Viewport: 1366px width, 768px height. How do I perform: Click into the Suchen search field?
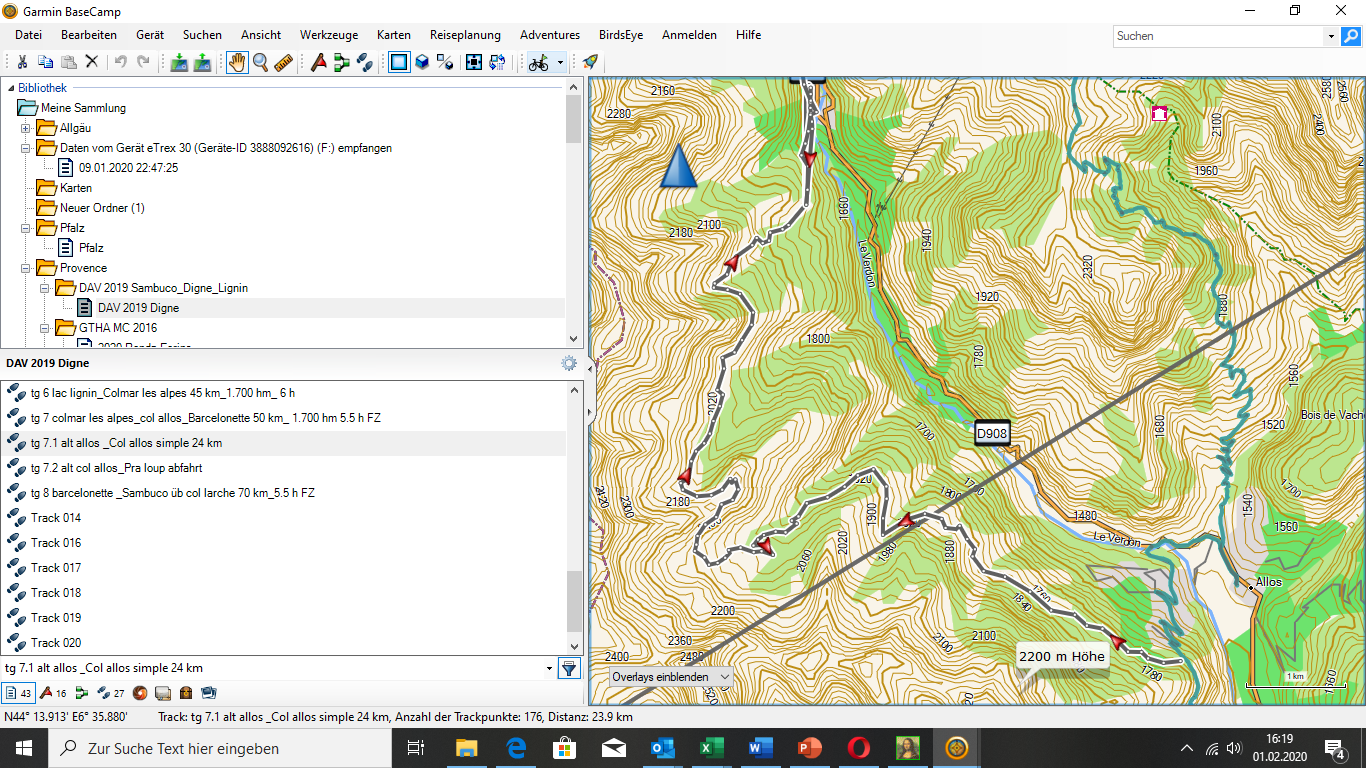tap(1219, 36)
